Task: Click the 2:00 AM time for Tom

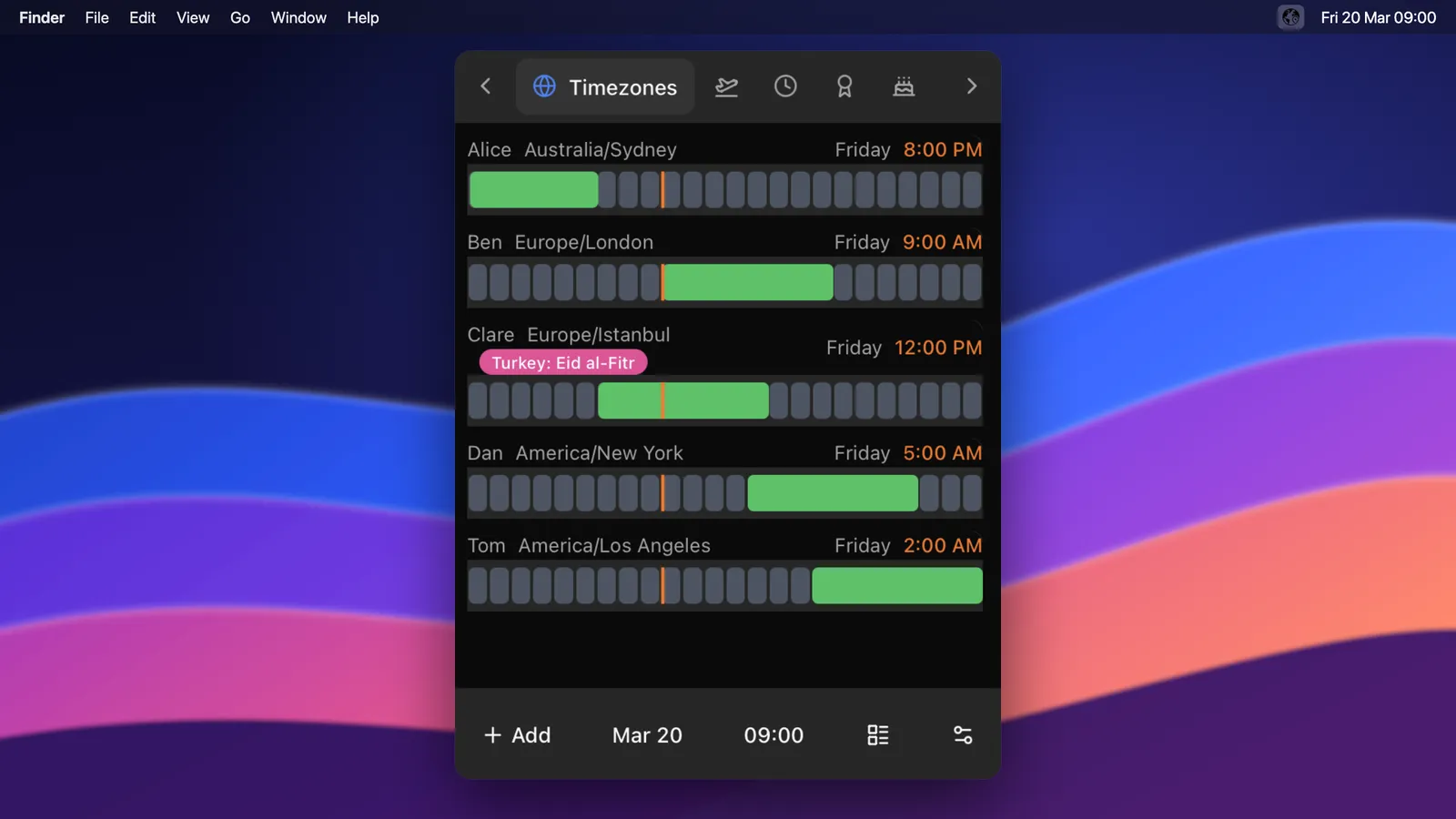Action: (943, 547)
